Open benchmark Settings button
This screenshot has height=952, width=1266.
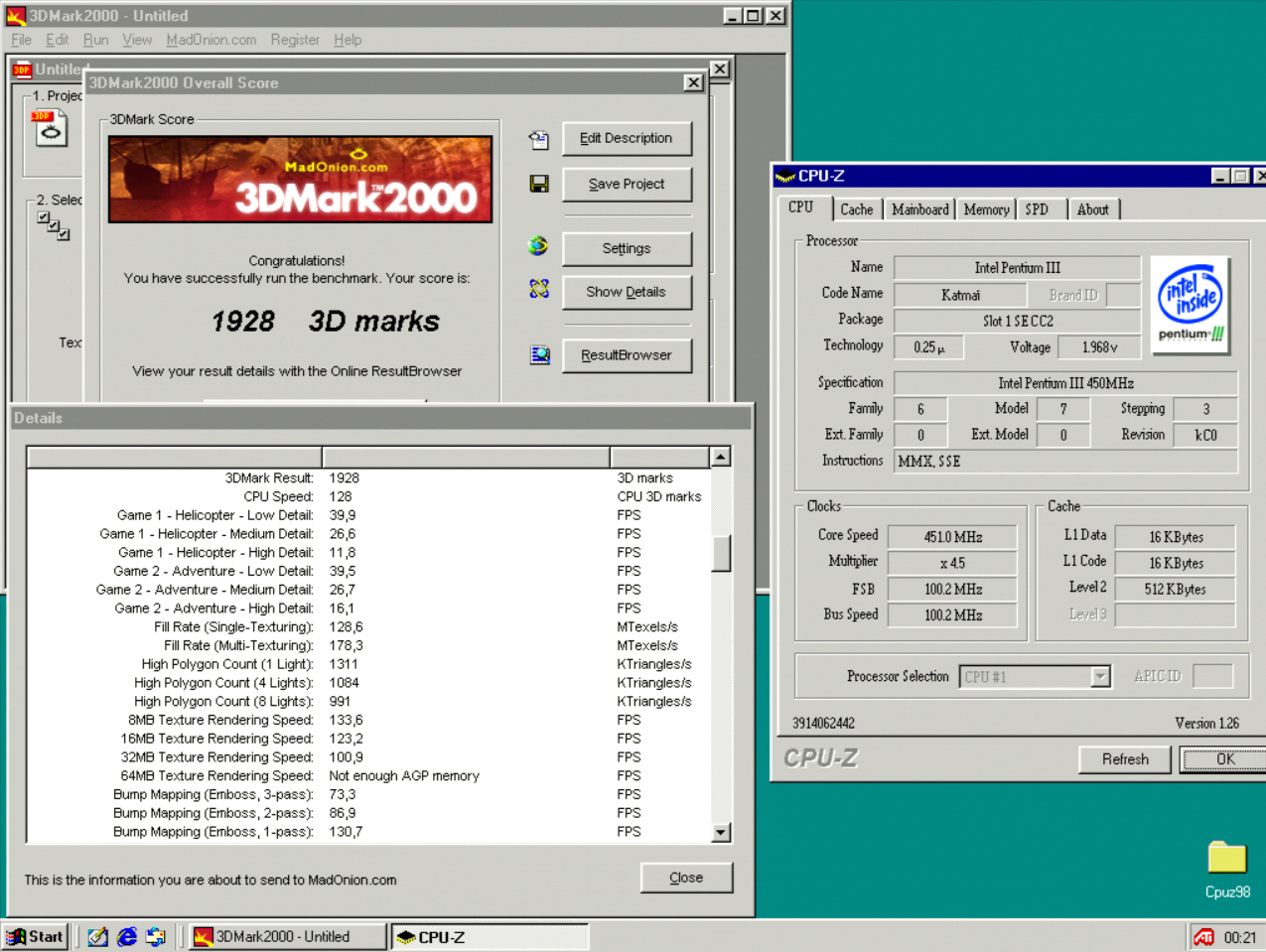[x=627, y=248]
